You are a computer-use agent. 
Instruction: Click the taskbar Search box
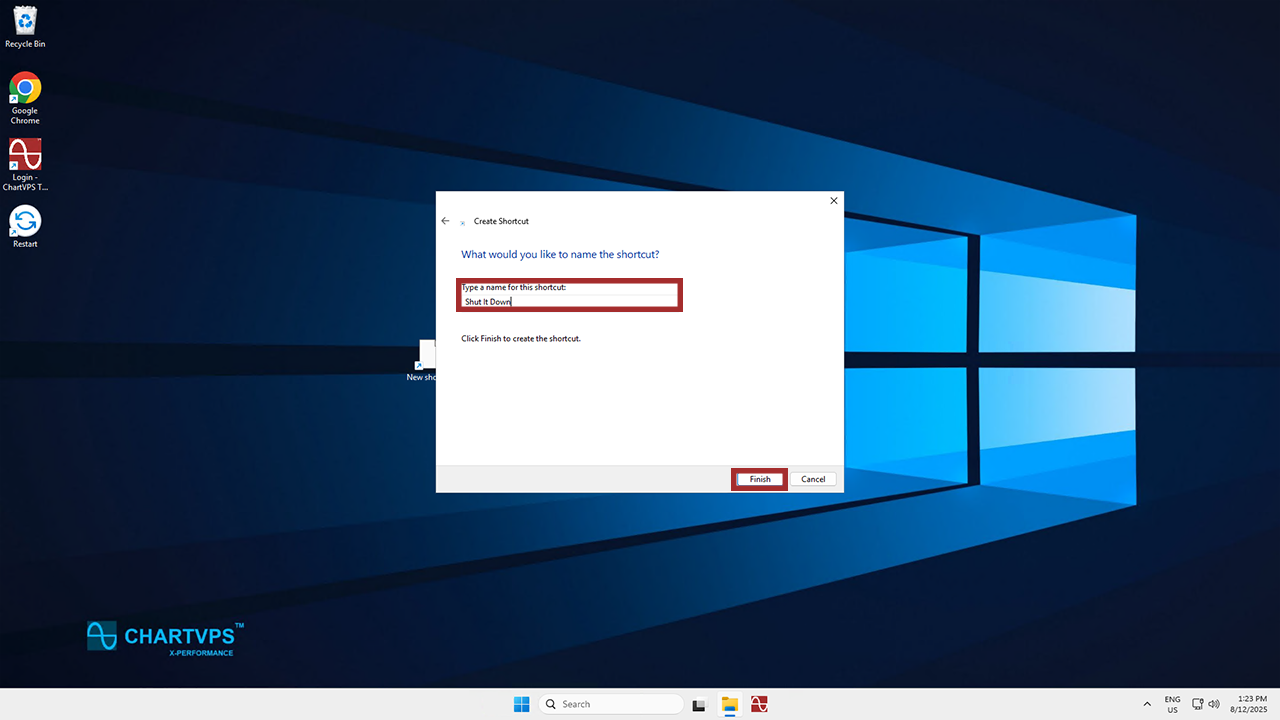click(611, 704)
